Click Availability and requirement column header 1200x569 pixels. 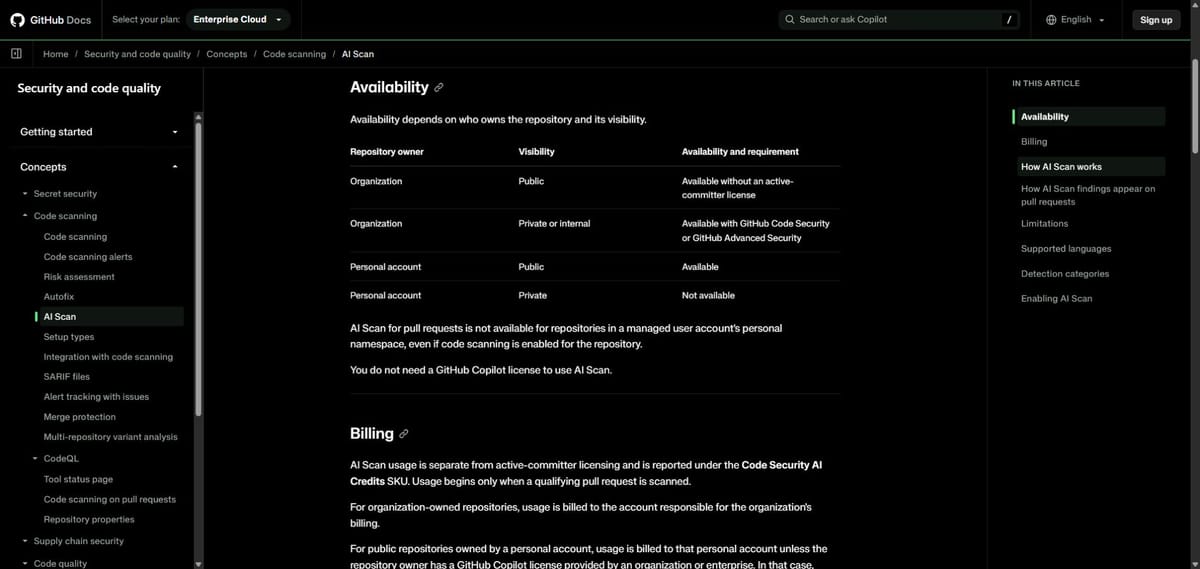(x=740, y=152)
